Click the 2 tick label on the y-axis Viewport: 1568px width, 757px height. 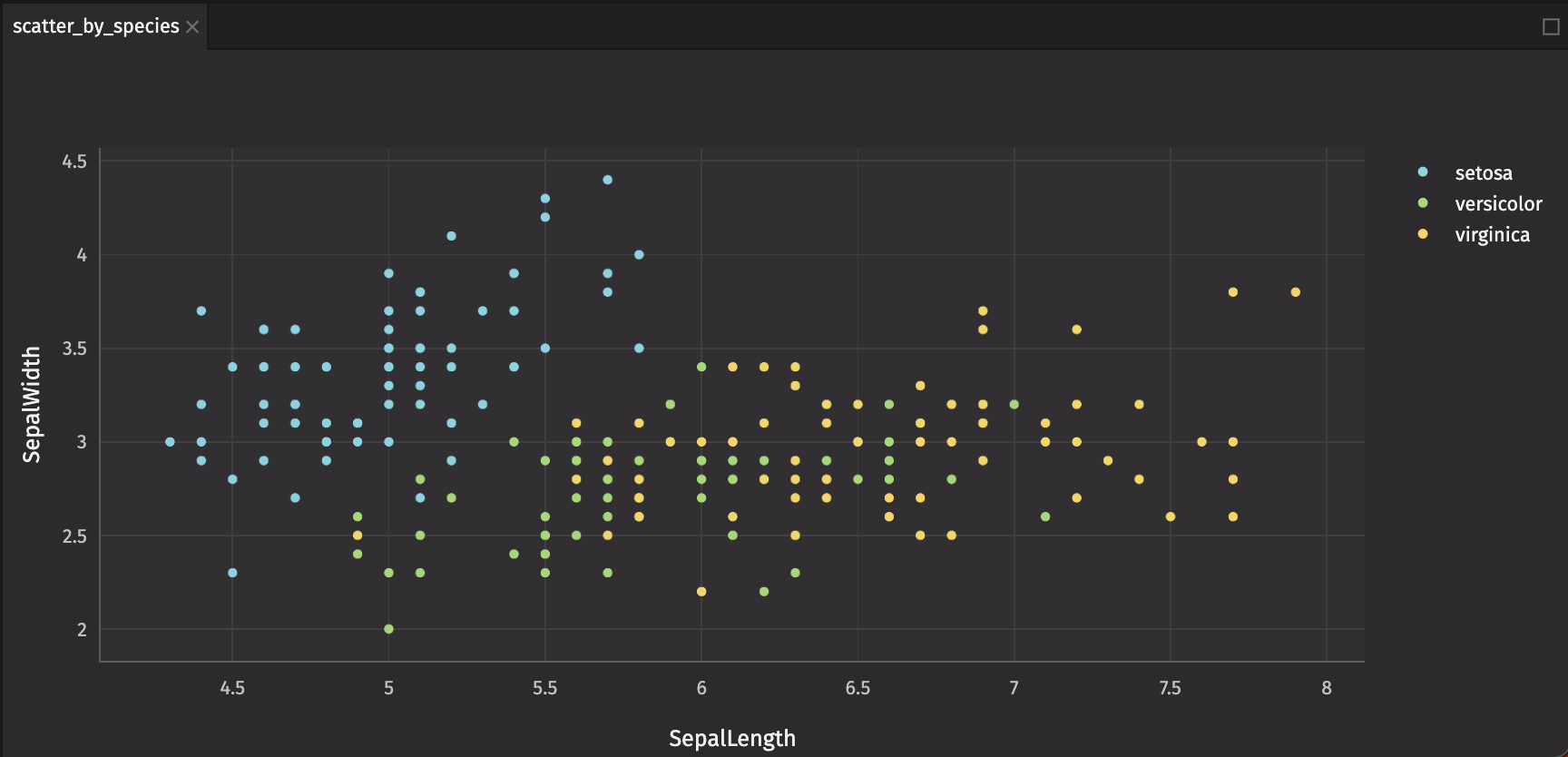click(82, 630)
